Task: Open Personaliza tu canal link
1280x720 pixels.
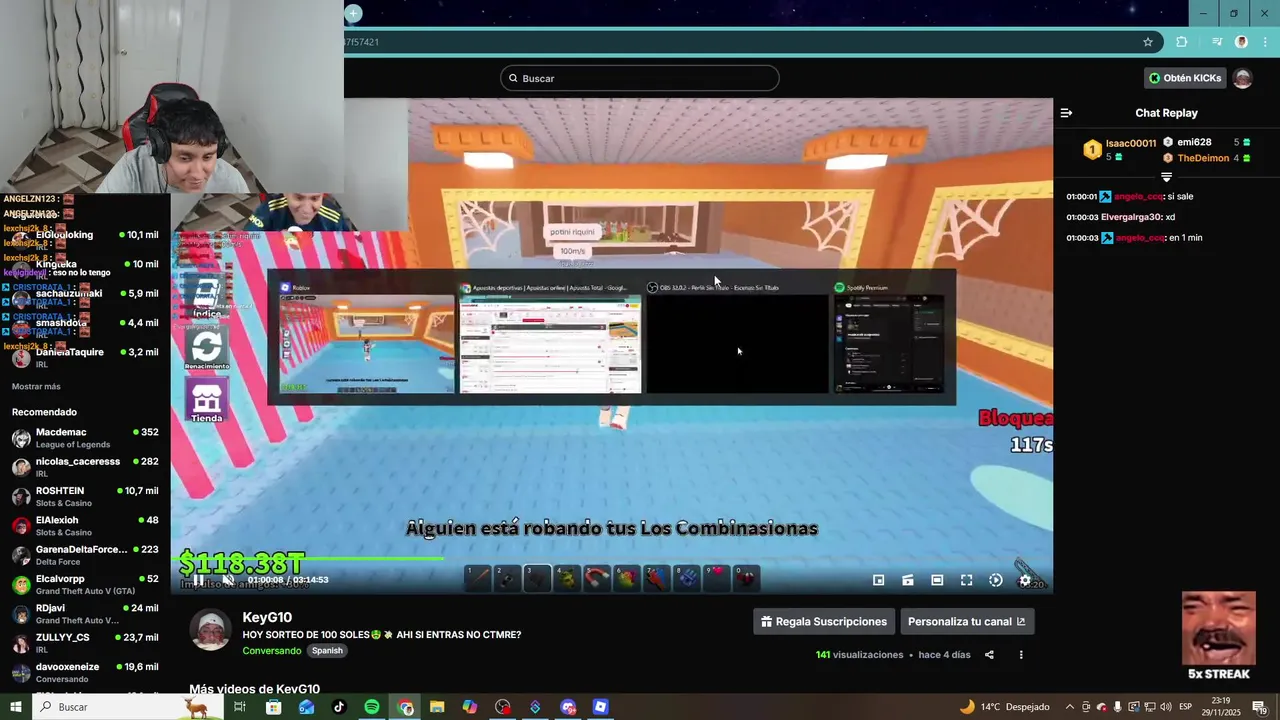Action: coord(966,621)
